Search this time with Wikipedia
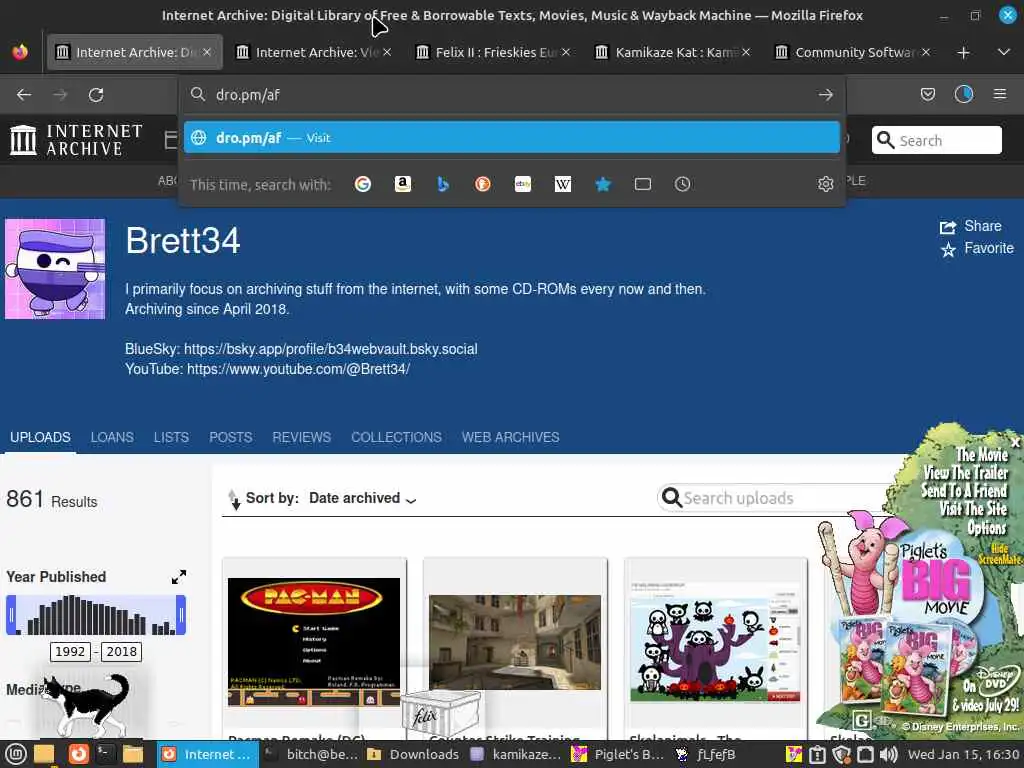Image resolution: width=1024 pixels, height=768 pixels. pyautogui.click(x=562, y=184)
